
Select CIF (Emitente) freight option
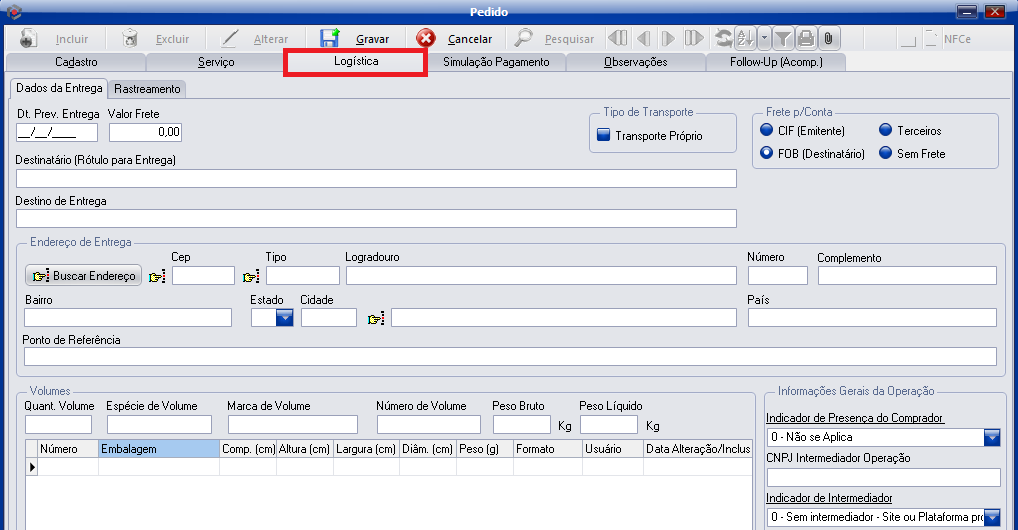tap(767, 131)
